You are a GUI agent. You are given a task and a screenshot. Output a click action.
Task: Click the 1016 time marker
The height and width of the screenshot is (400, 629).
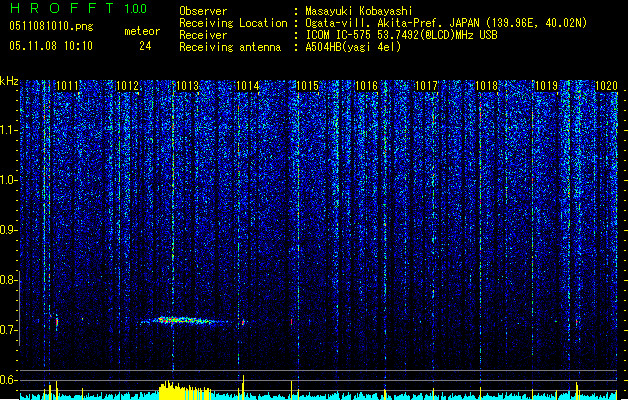click(367, 86)
